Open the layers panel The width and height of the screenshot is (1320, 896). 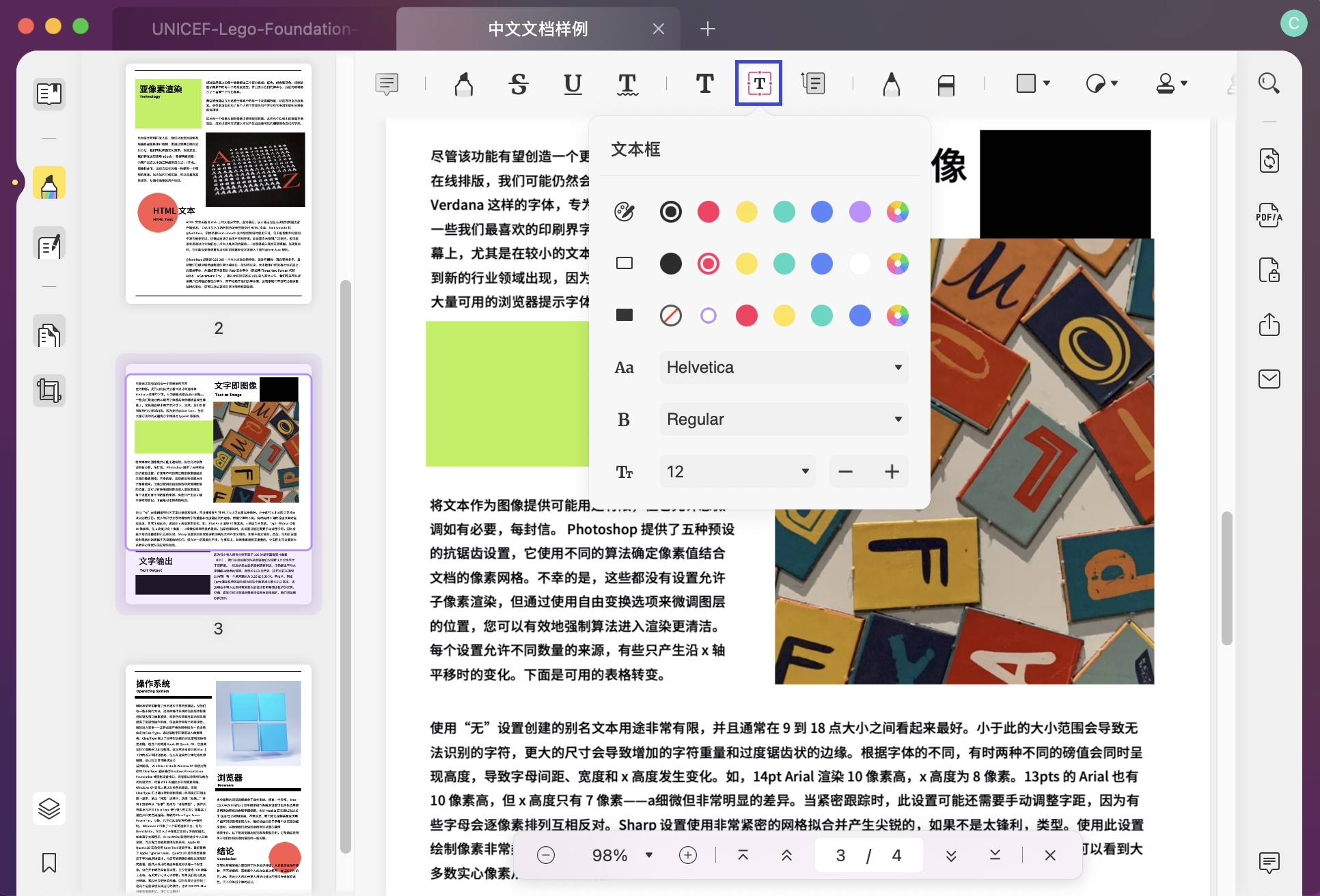pos(49,809)
